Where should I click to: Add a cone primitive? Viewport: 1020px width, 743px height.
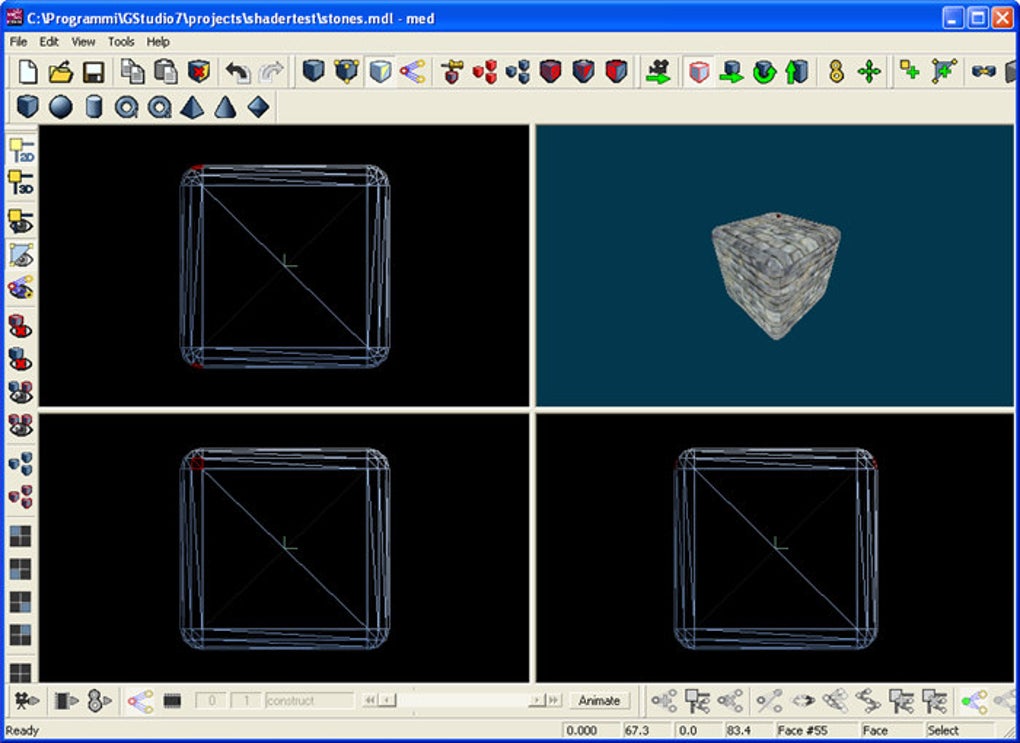[x=225, y=107]
